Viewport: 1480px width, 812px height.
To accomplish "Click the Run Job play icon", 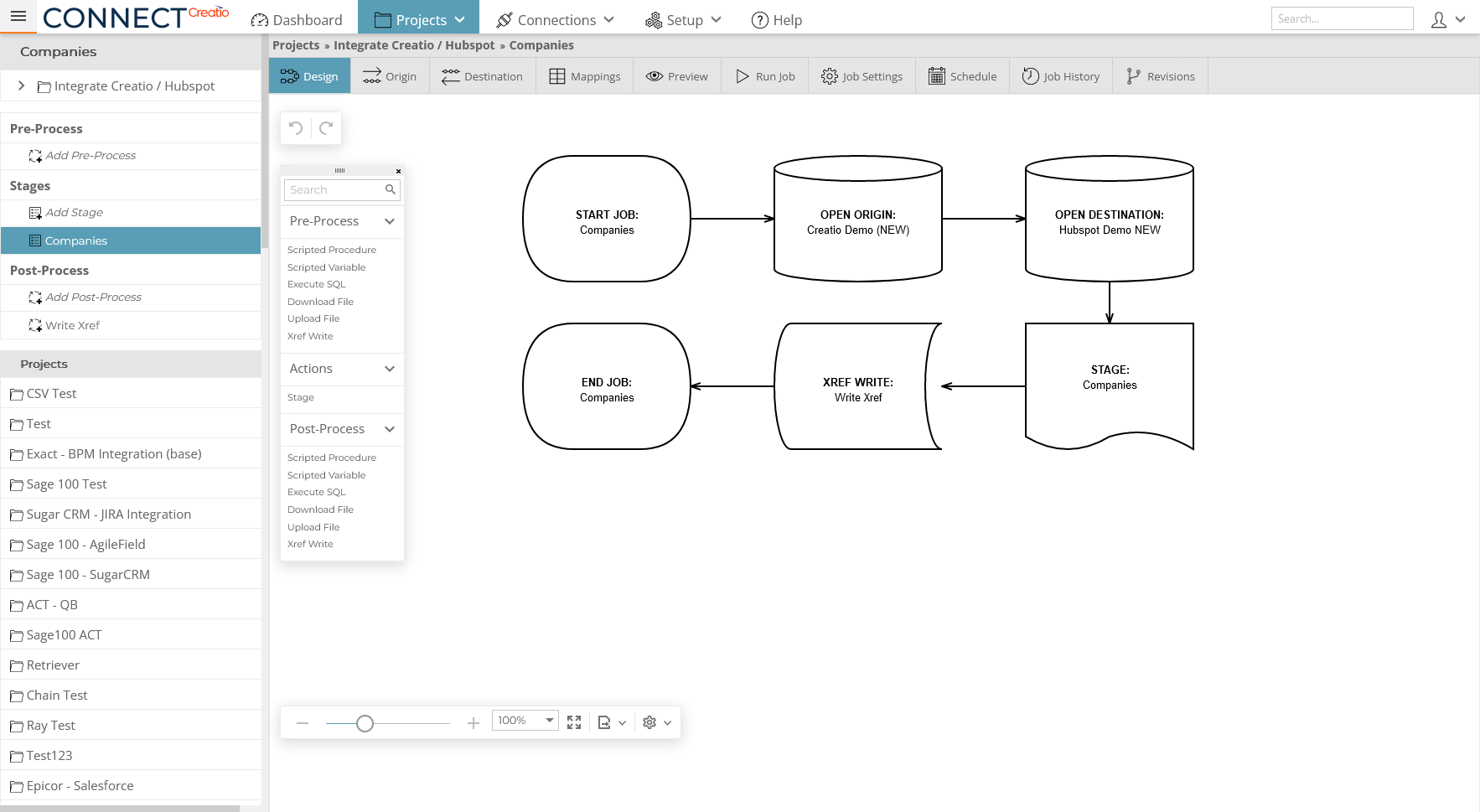I will click(743, 75).
